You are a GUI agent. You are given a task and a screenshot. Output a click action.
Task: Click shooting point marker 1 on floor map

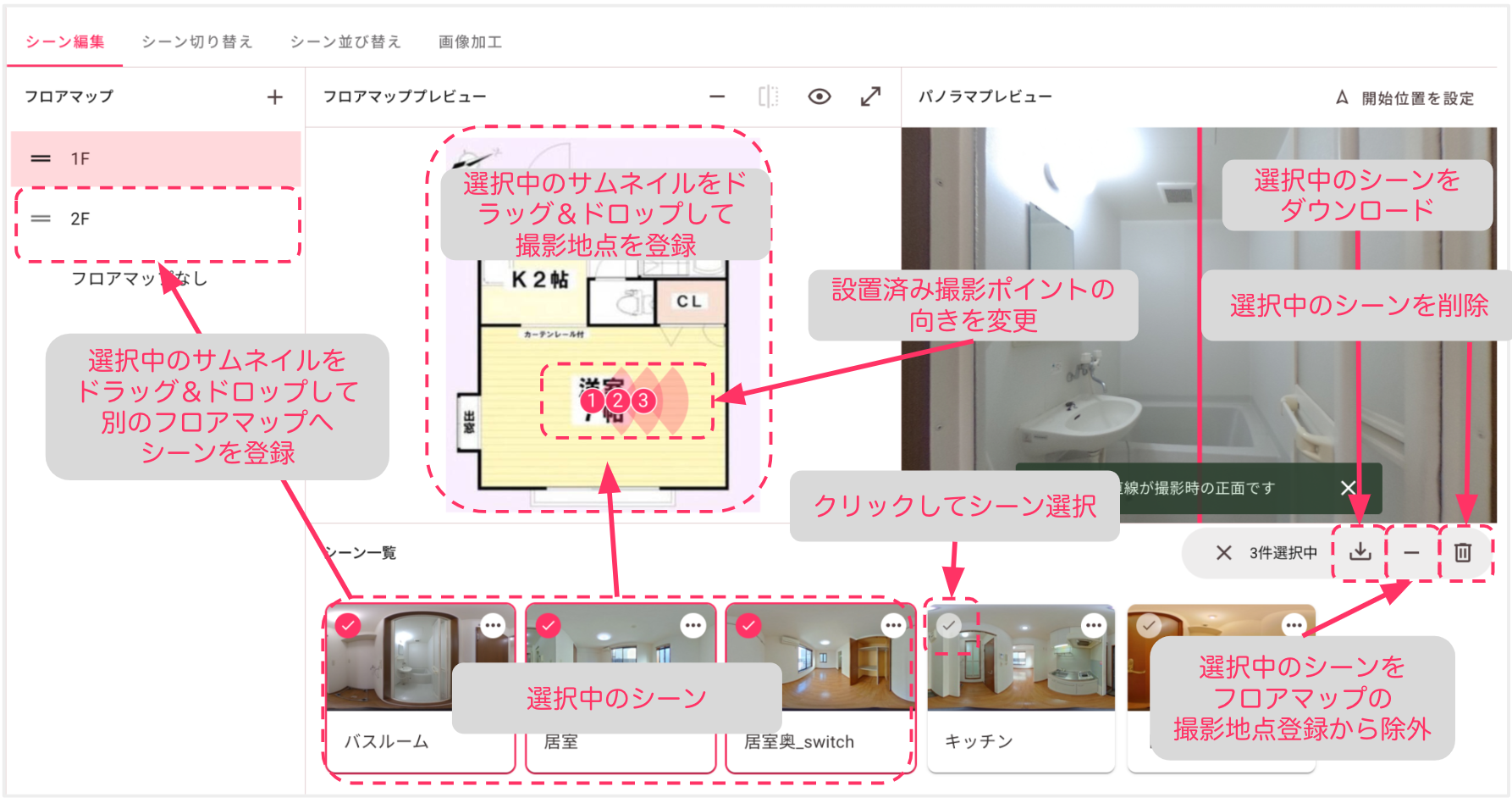click(x=593, y=401)
